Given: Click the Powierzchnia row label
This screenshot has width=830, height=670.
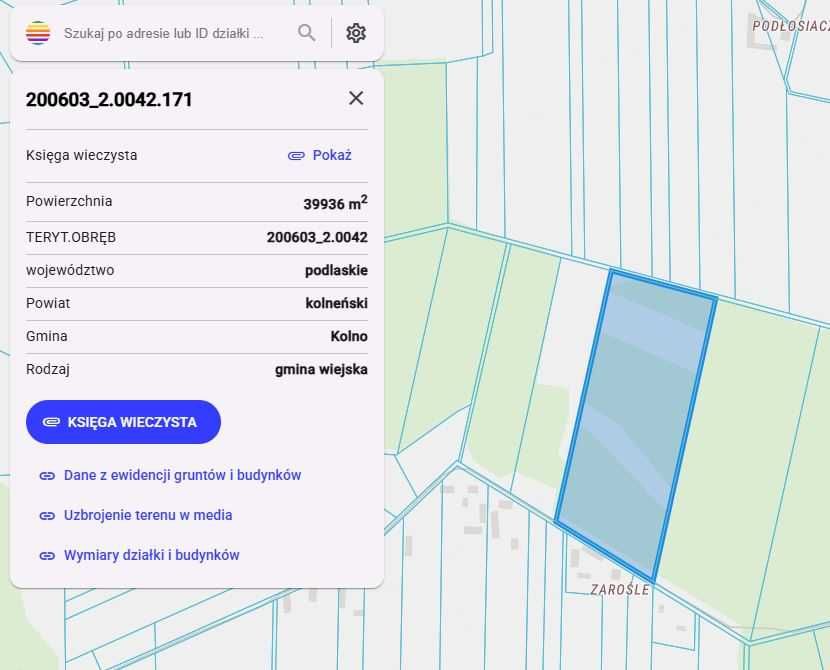Looking at the screenshot, I should click(69, 201).
